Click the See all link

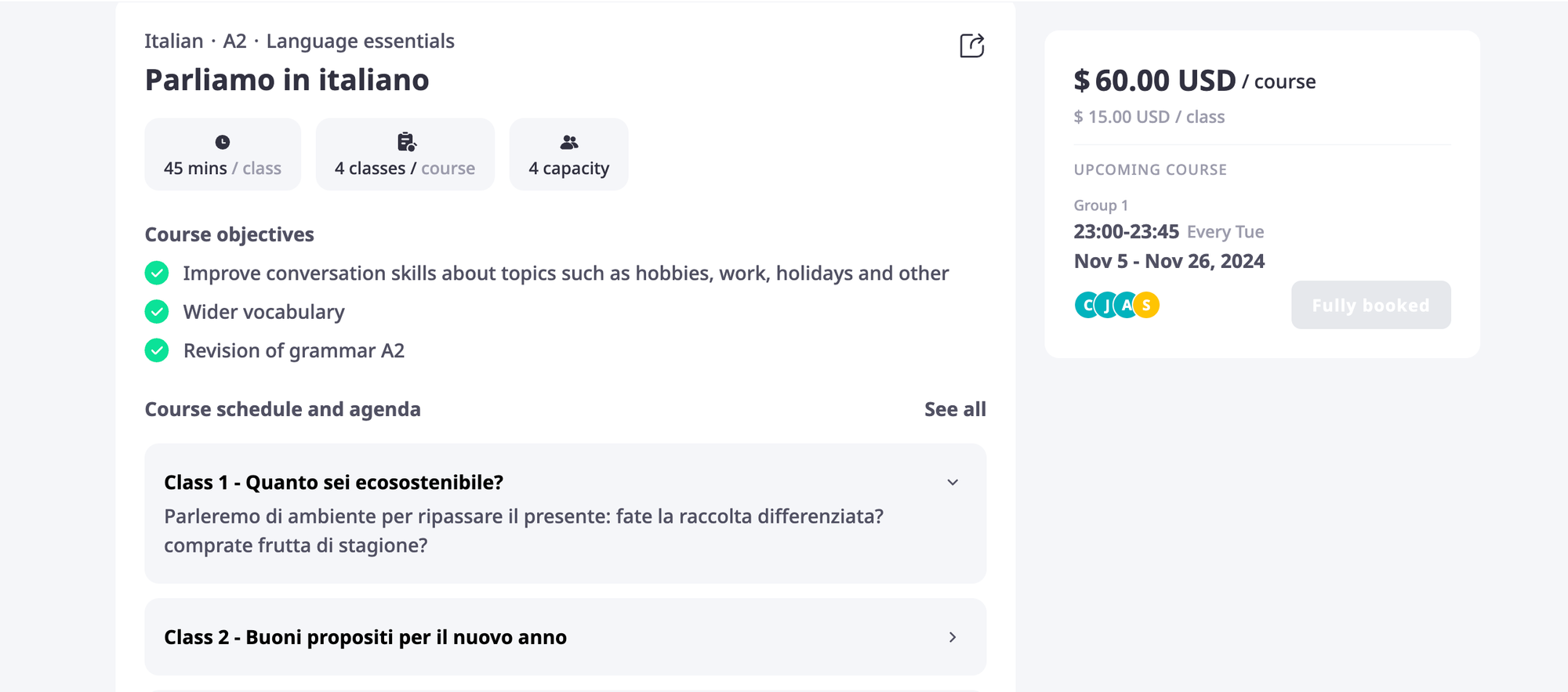[954, 409]
